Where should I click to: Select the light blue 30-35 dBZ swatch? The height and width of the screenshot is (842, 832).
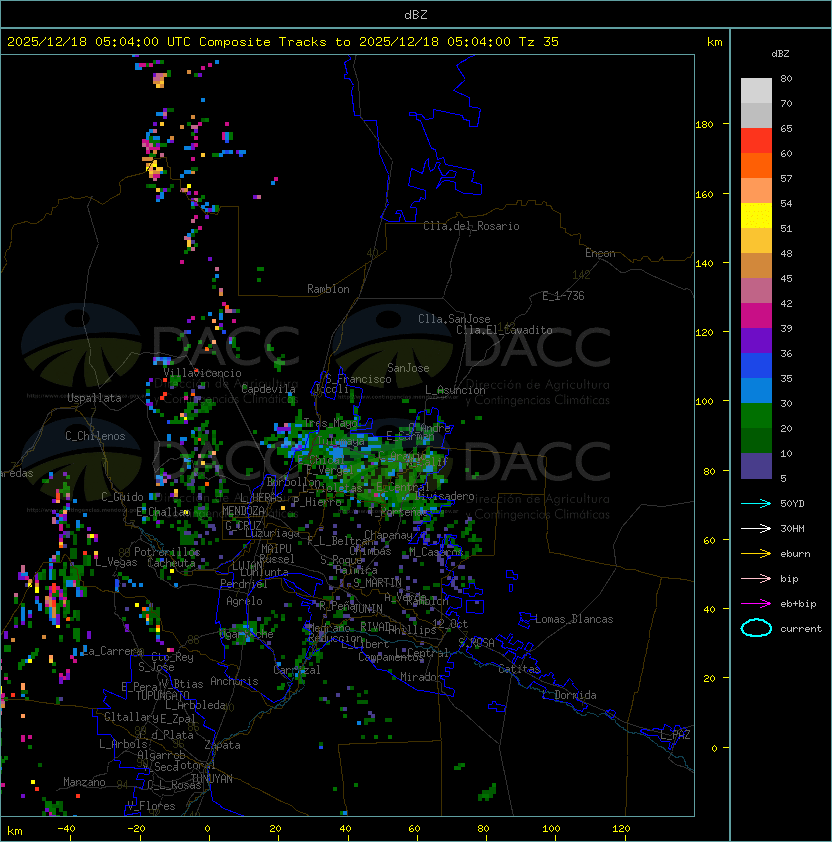click(756, 390)
